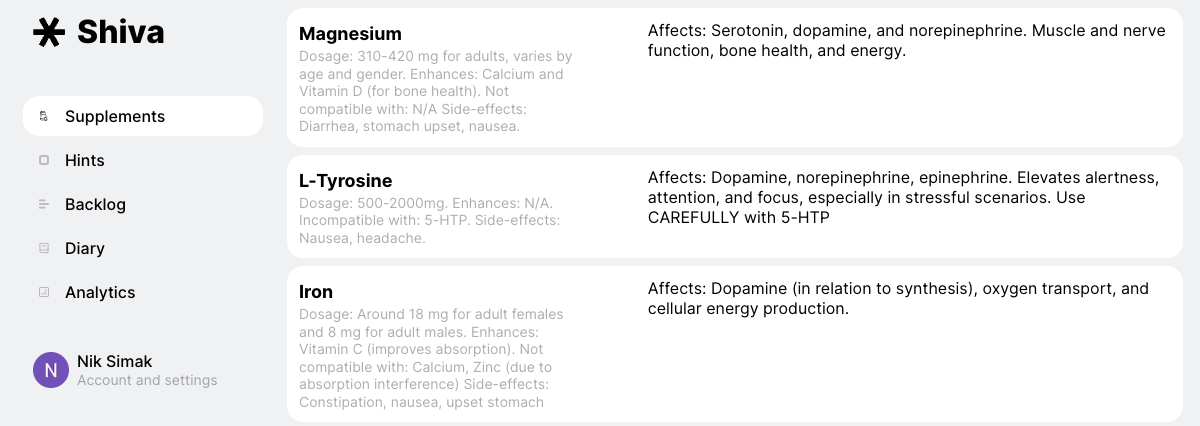Screen dimensions: 1200x426
Task: Click the Backlog list icon
Action: [x=44, y=205]
